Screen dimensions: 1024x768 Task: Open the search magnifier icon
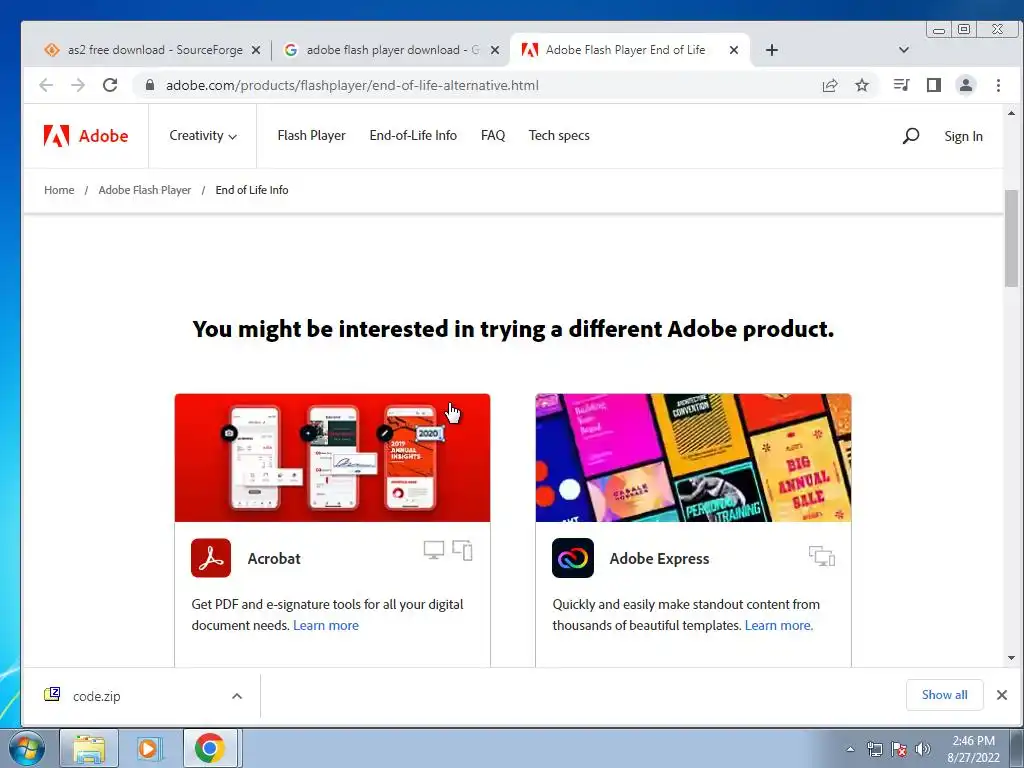tap(910, 136)
